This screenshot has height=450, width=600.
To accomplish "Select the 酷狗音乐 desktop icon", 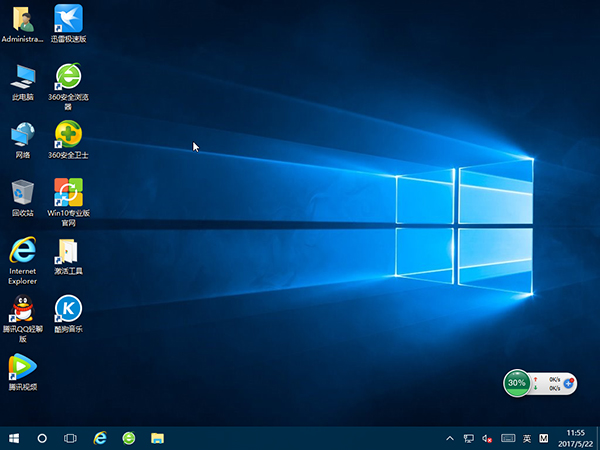I will (x=68, y=308).
